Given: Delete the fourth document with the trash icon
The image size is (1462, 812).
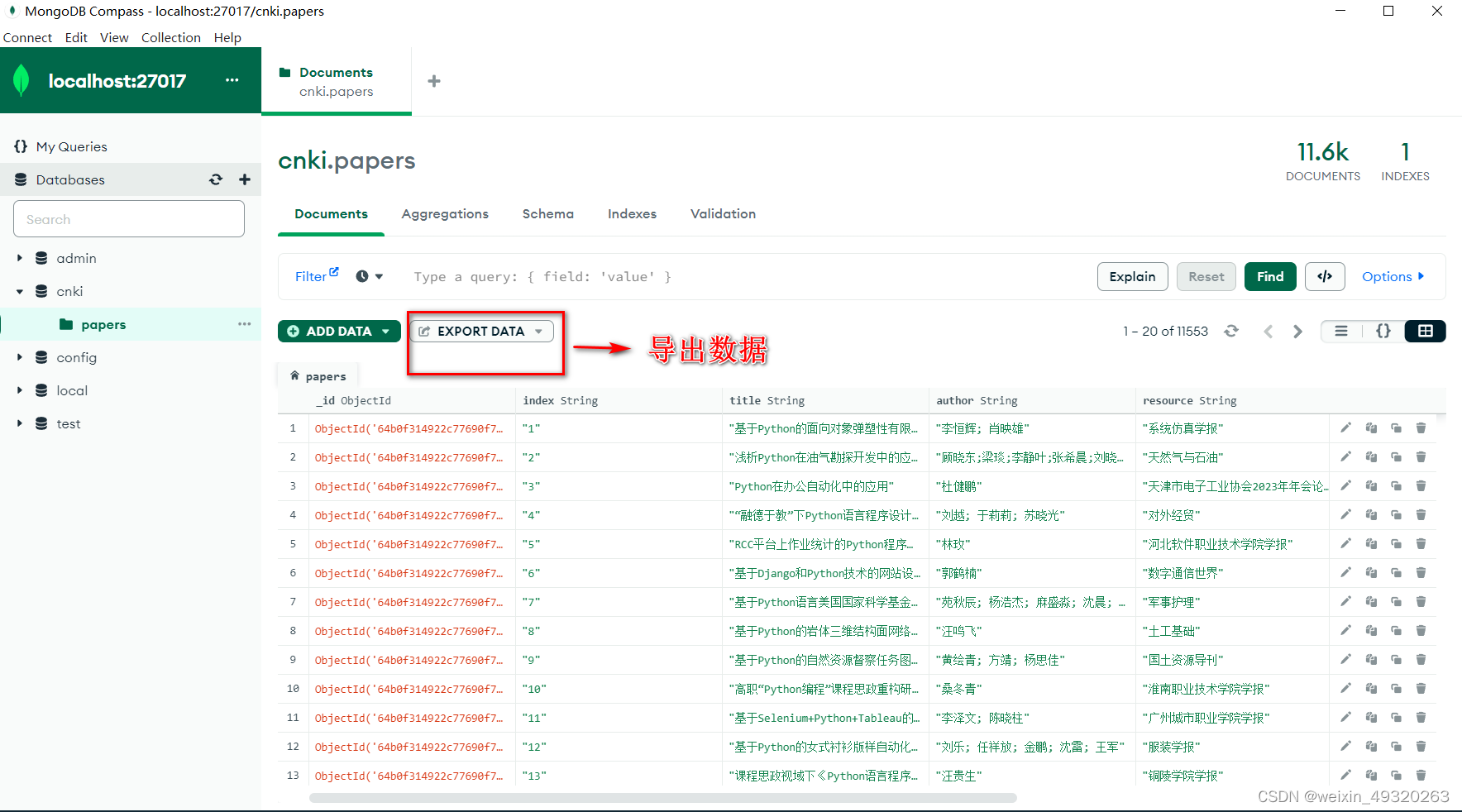Looking at the screenshot, I should click(x=1421, y=514).
